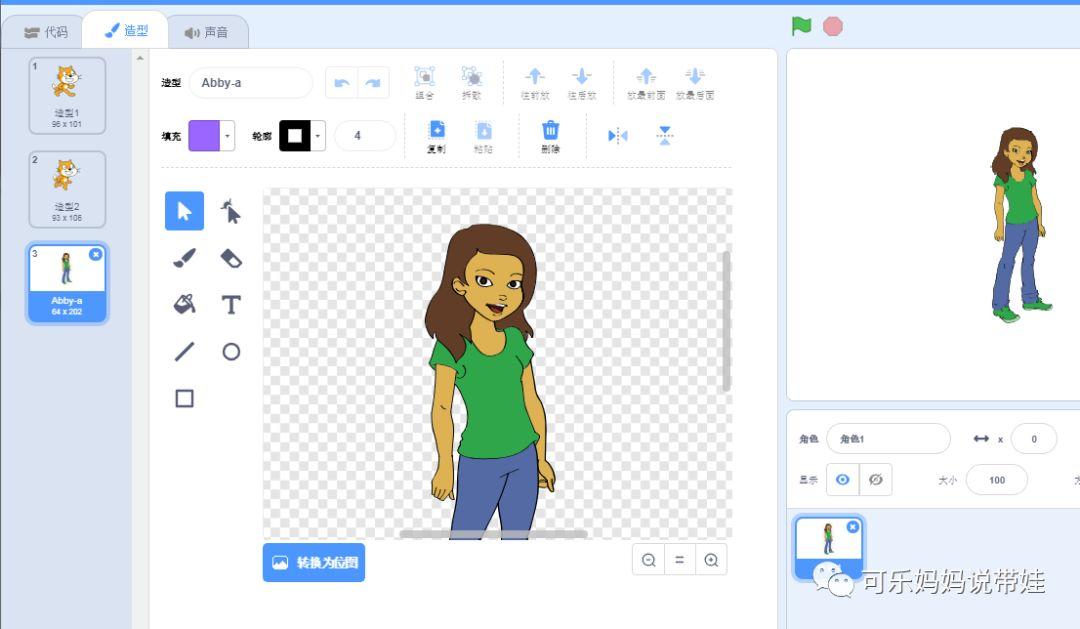Switch to the 代码 tab
Image resolution: width=1080 pixels, height=629 pixels.
45,32
